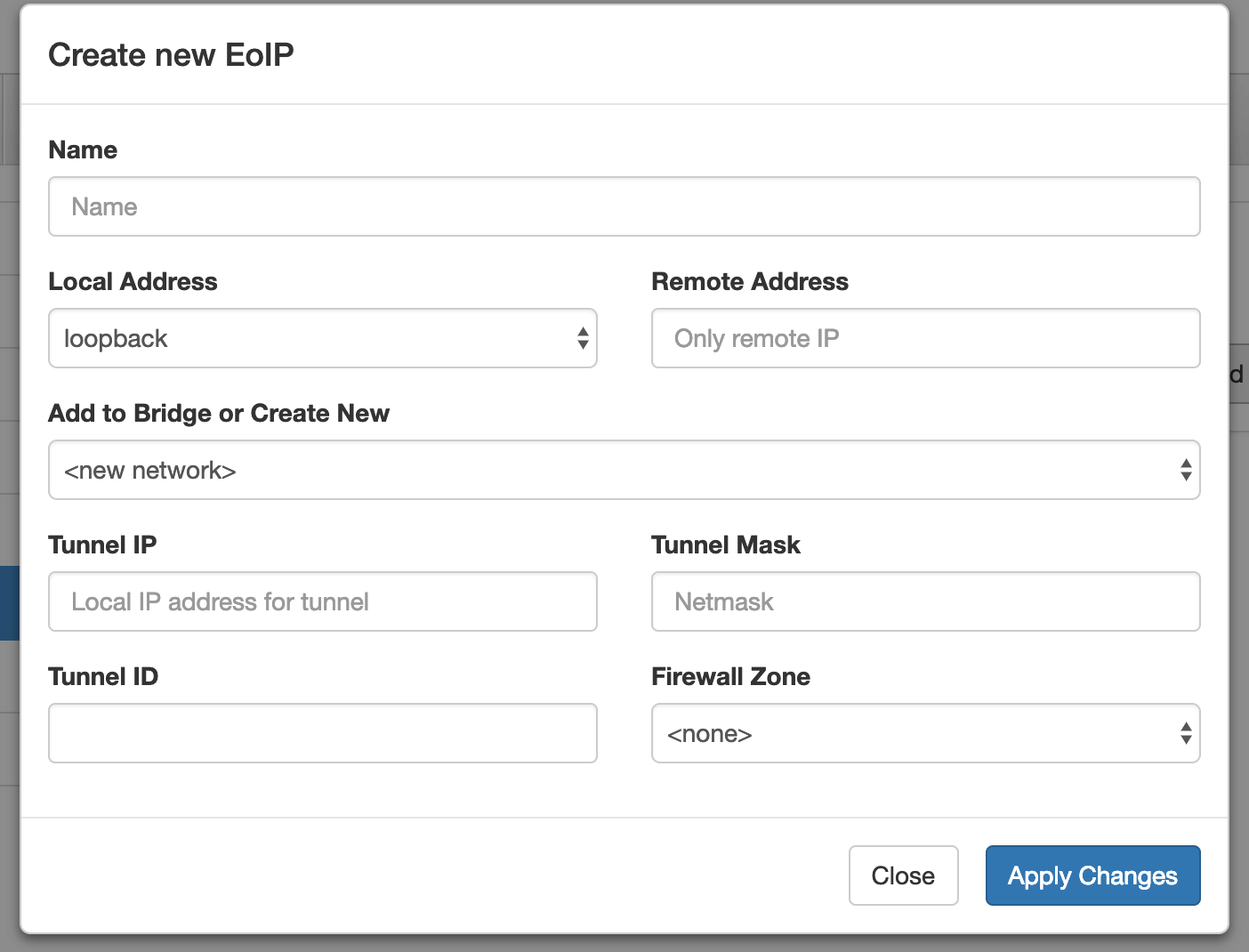The image size is (1249, 952).
Task: Open the Firewall Zone dropdown
Action: point(925,733)
